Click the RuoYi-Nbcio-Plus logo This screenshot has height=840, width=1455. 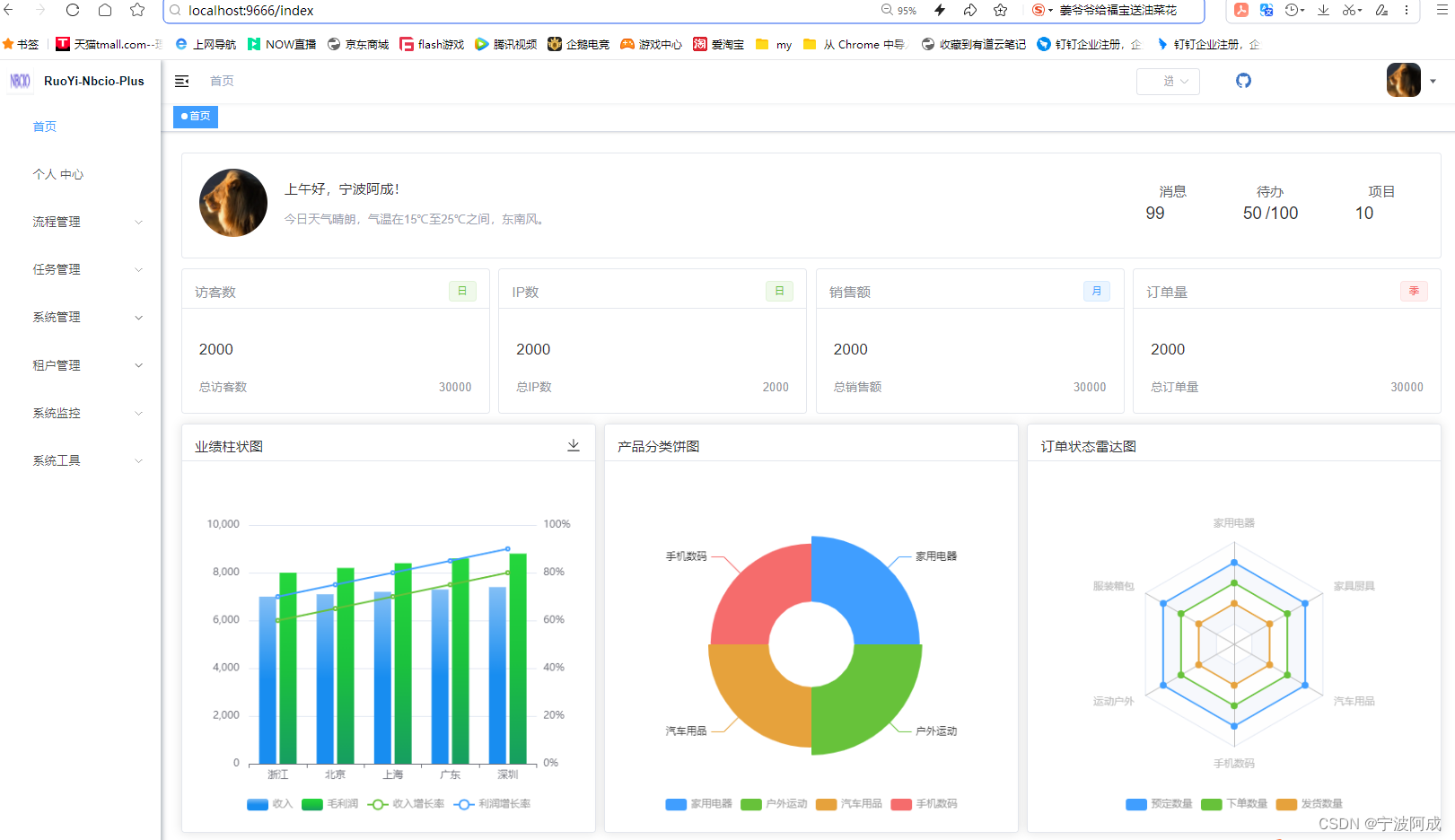coord(21,81)
